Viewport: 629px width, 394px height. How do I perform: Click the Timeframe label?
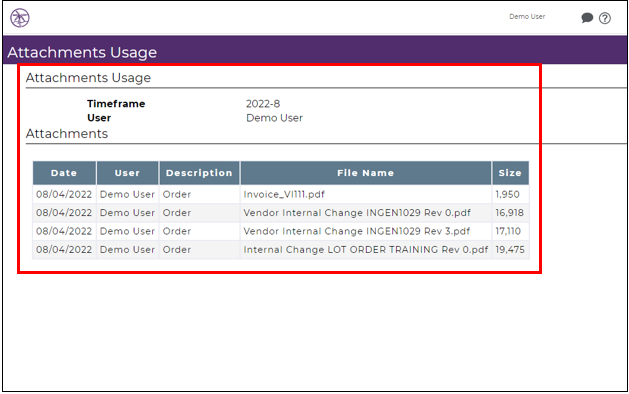point(116,104)
